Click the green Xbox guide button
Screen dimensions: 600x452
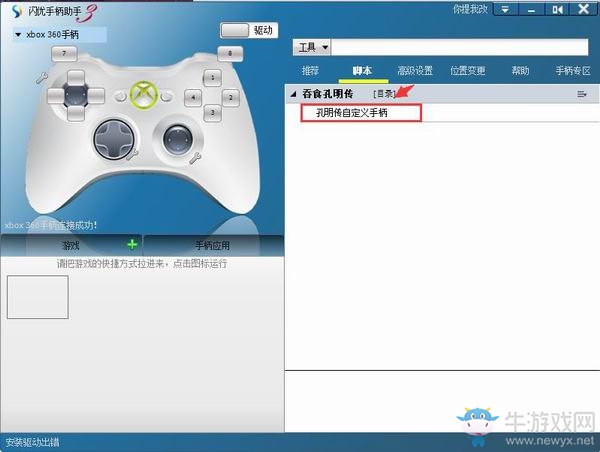tap(144, 94)
